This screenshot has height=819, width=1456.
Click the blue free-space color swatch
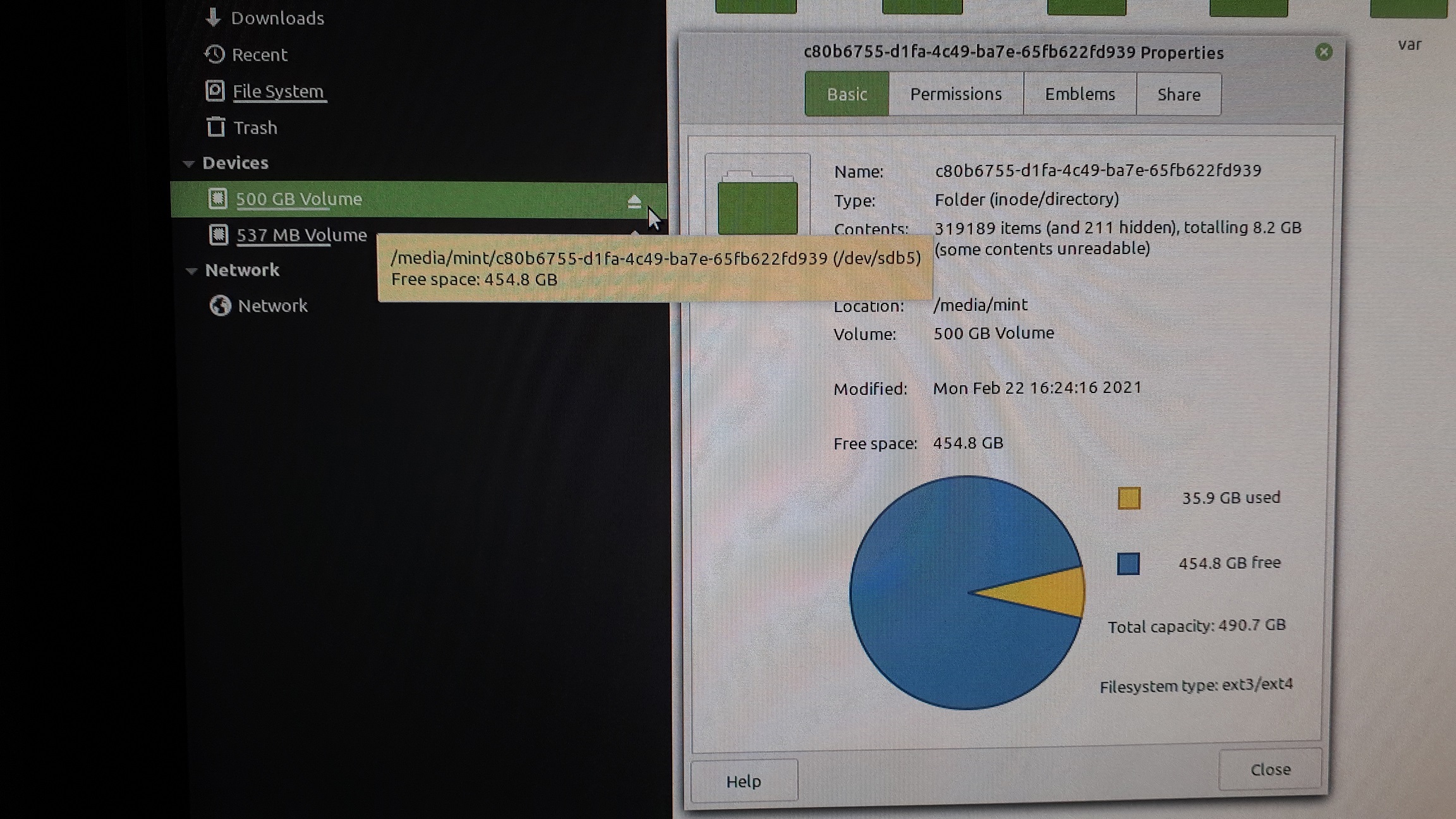(x=1128, y=564)
